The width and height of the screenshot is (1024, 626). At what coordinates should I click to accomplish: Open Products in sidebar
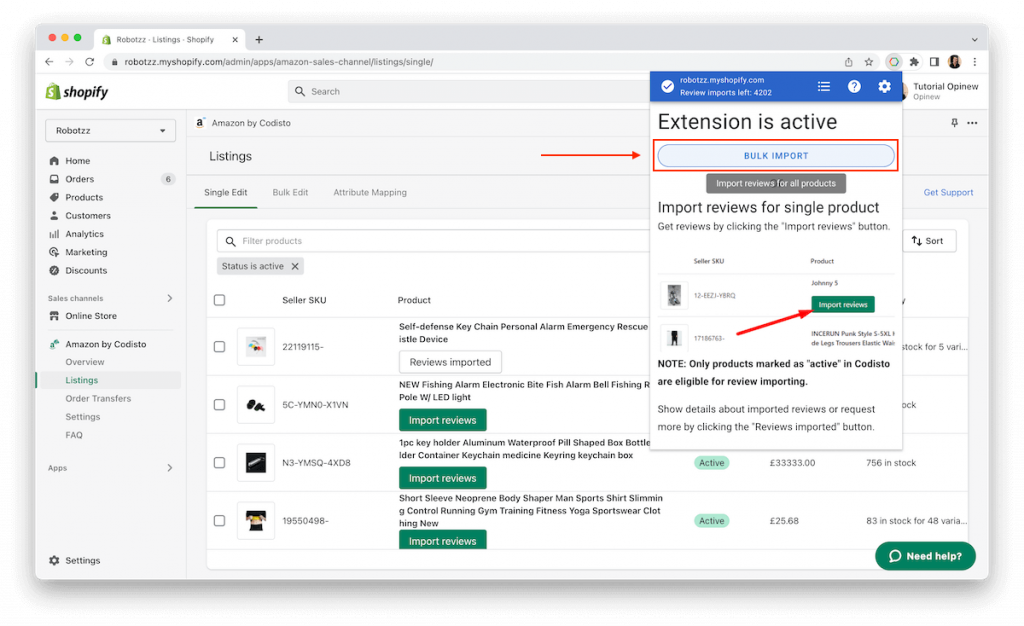click(x=84, y=197)
